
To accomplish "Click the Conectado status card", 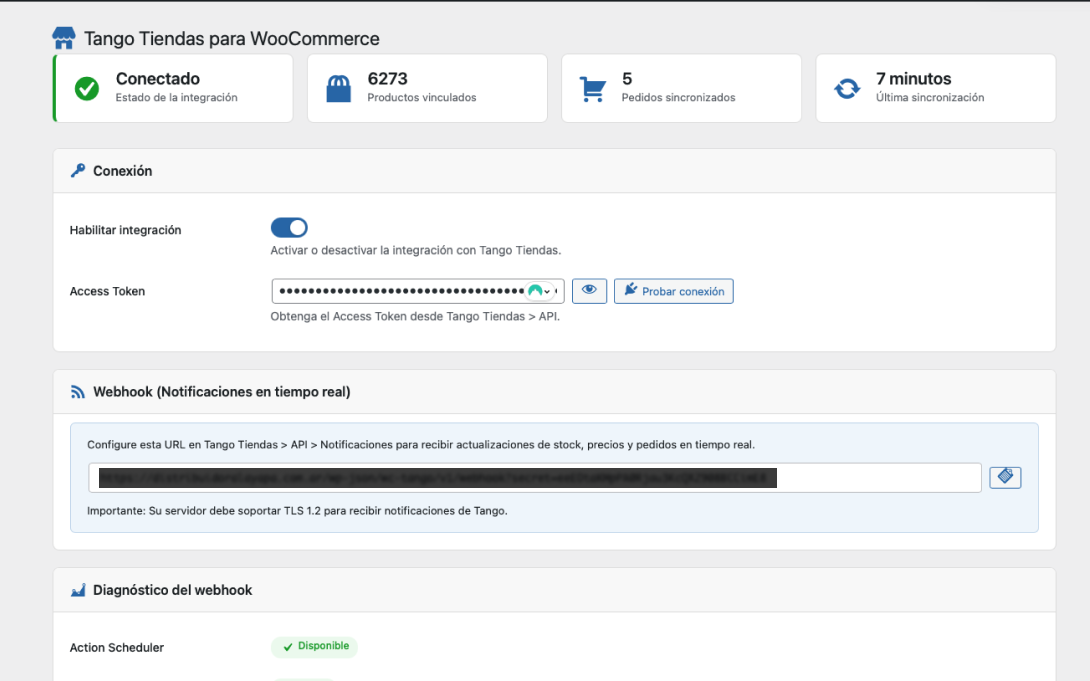I will (x=173, y=88).
